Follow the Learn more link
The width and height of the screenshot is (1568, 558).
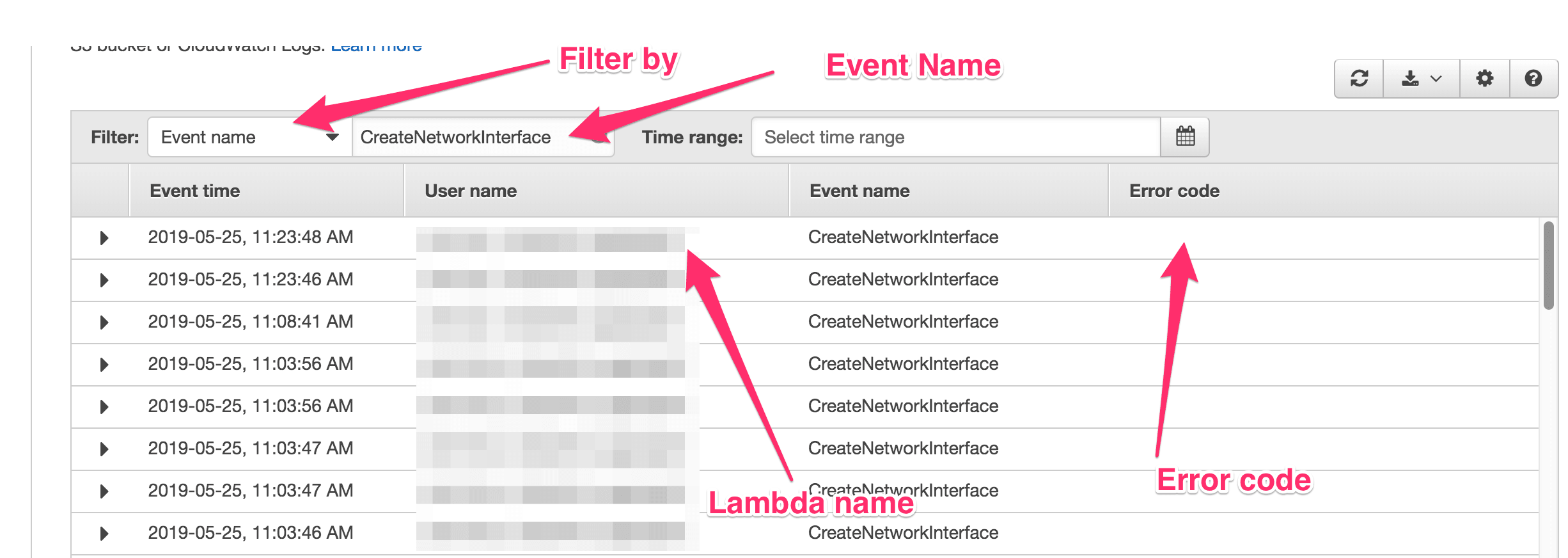(377, 47)
